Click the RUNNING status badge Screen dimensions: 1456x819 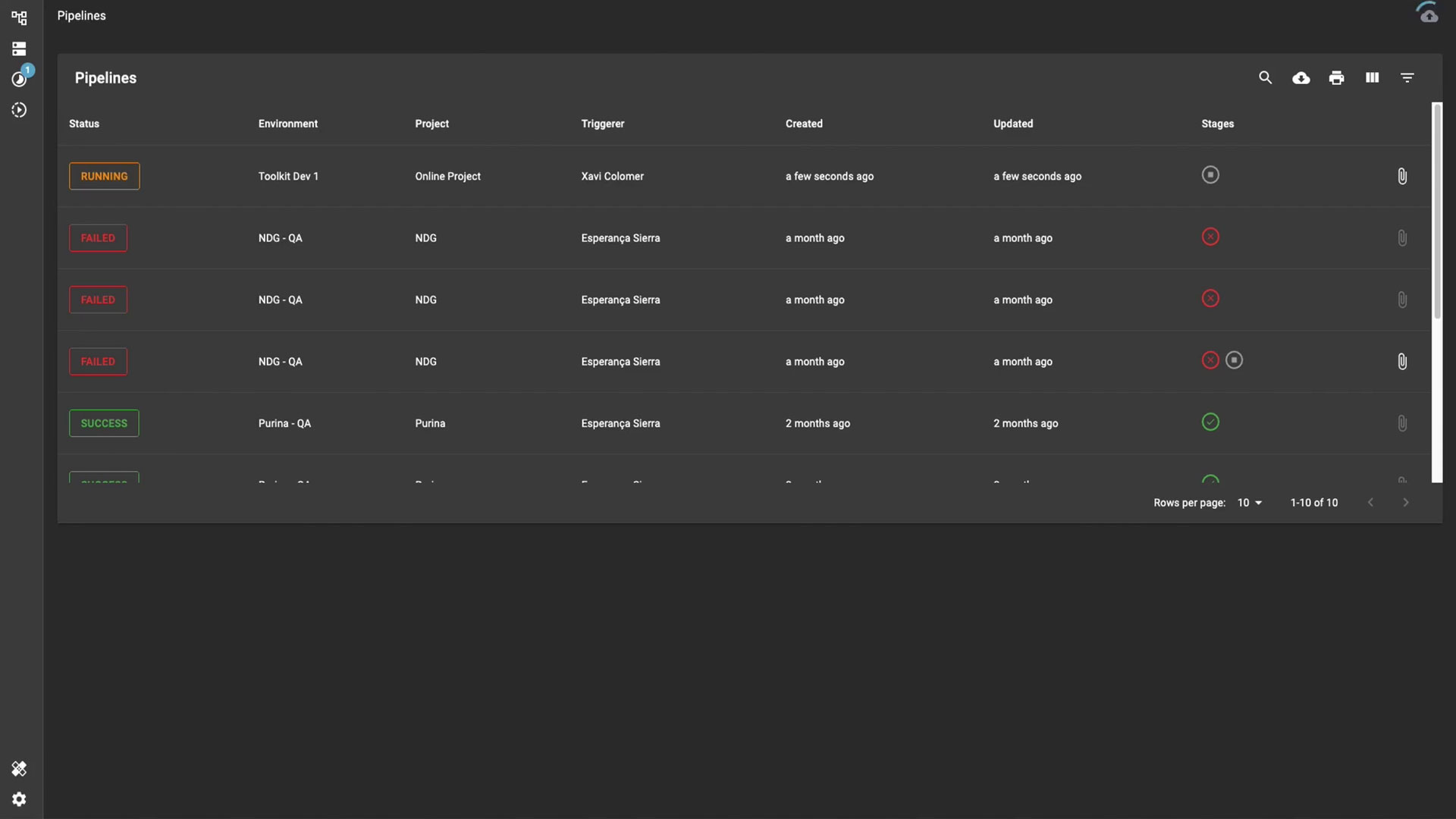pos(104,176)
